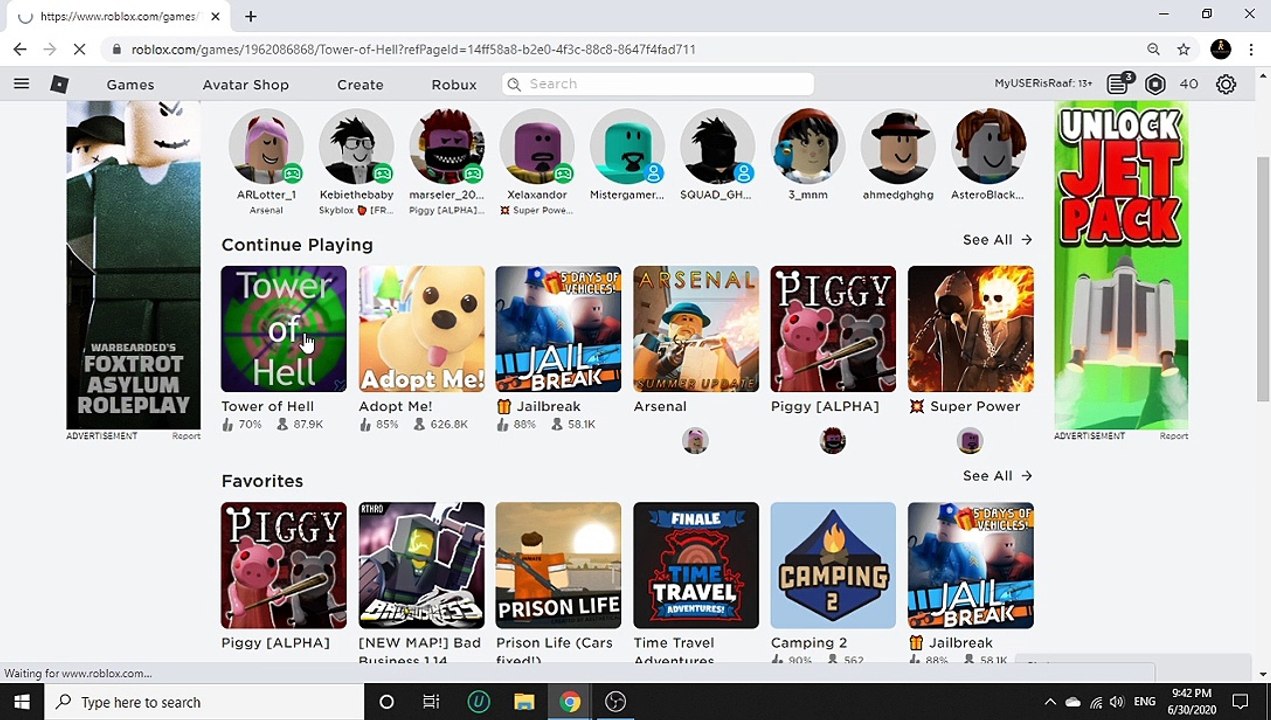Screen dimensions: 1271x720
Task: Go back to the previous page
Action: [19, 49]
